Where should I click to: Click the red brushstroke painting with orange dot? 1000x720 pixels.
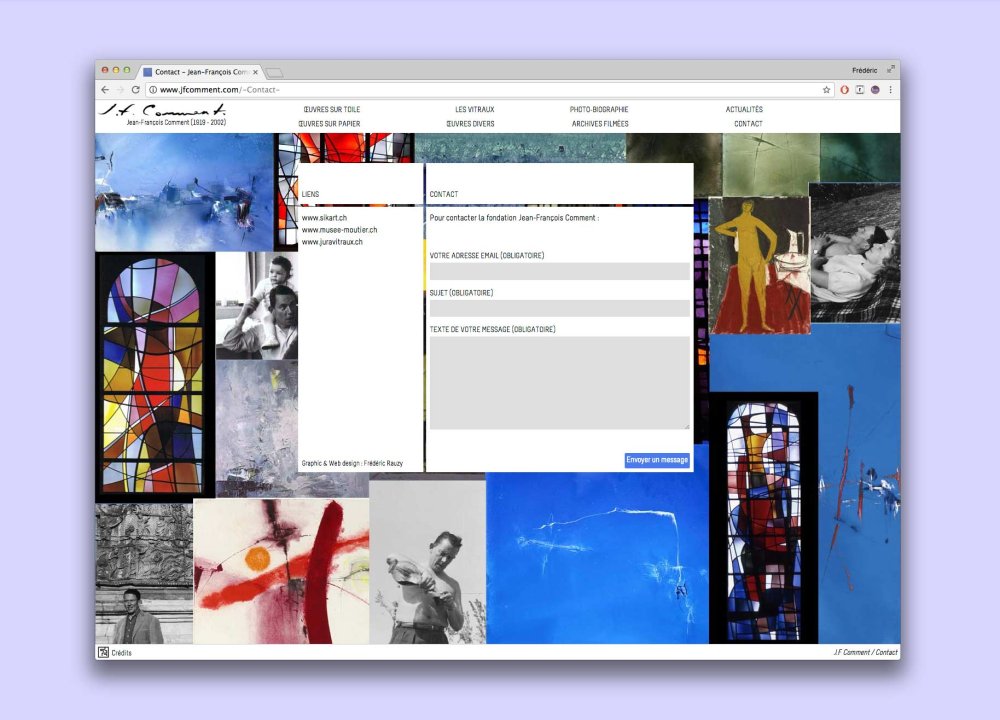pyautogui.click(x=281, y=571)
